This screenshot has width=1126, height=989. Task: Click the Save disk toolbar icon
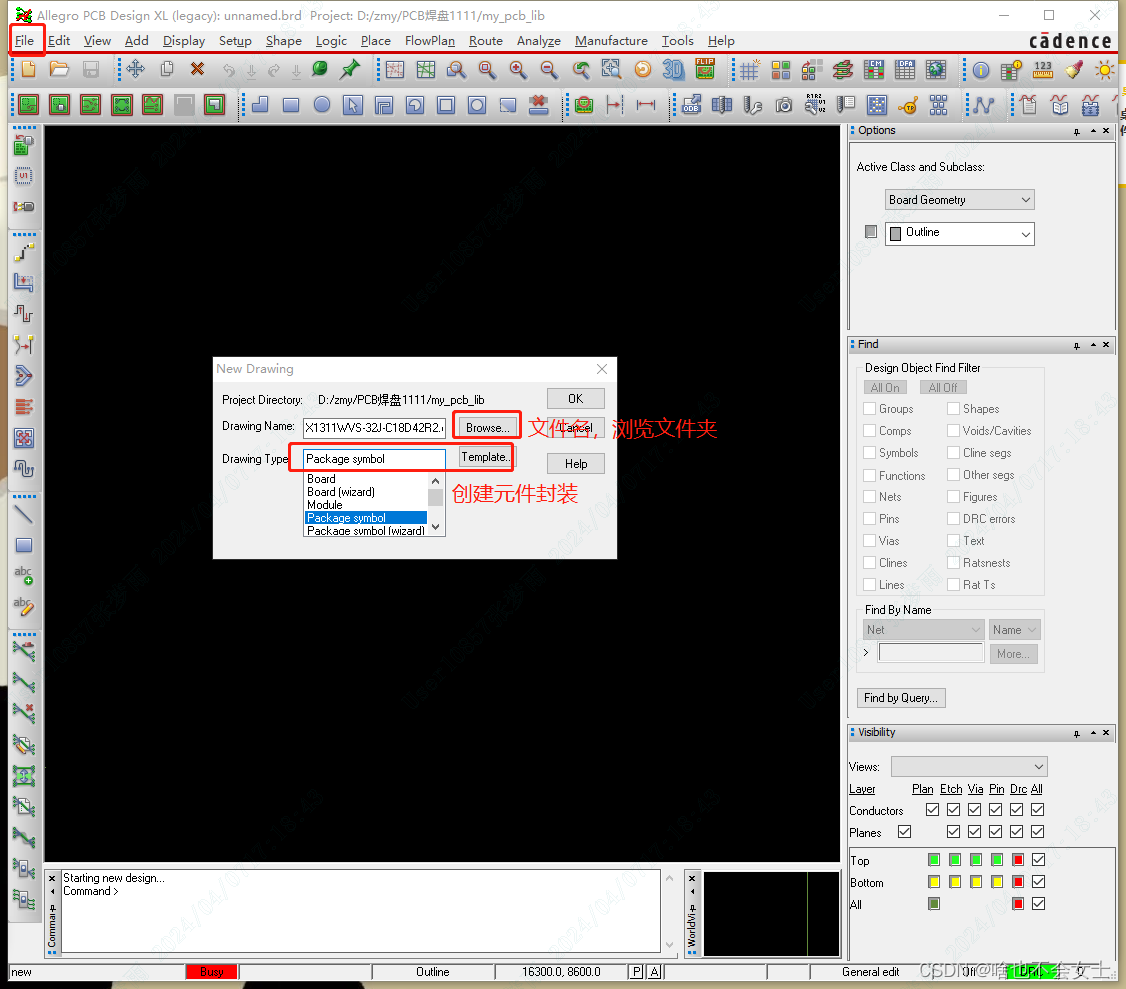pos(90,70)
